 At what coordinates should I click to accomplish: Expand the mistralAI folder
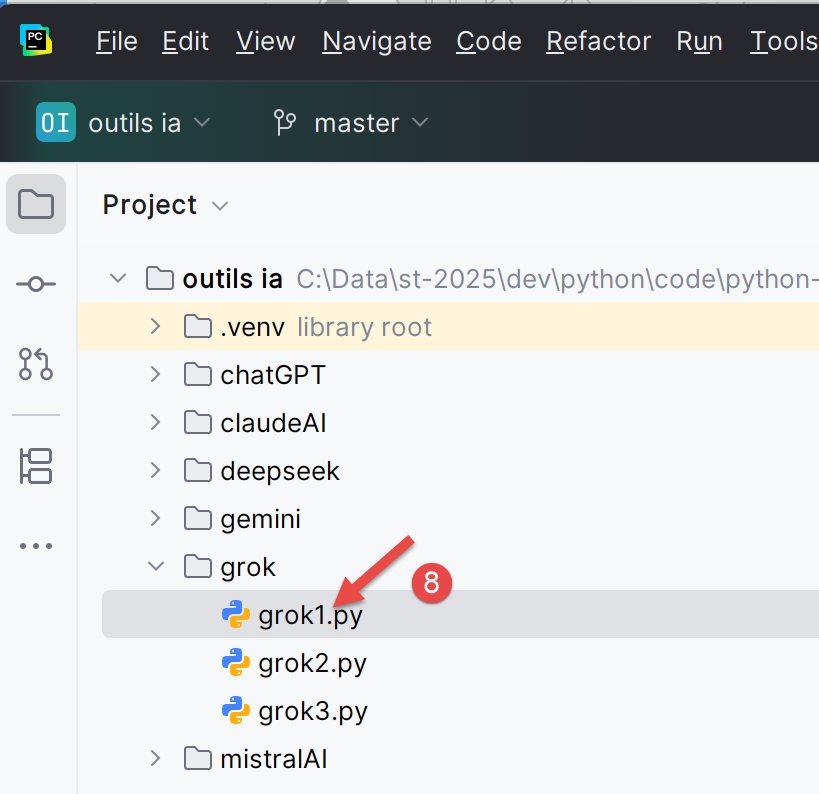155,759
